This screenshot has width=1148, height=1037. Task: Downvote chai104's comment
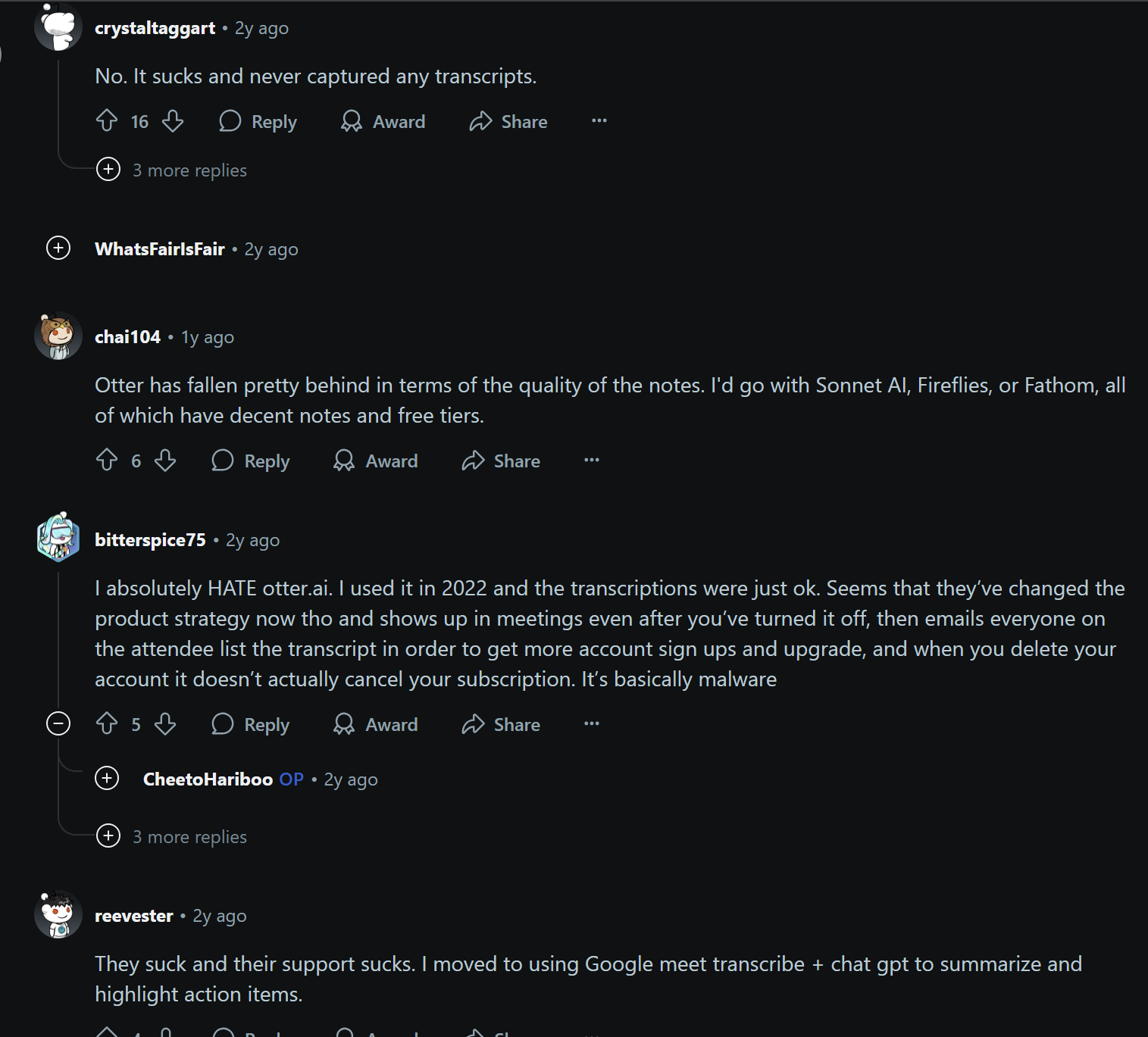coord(165,461)
